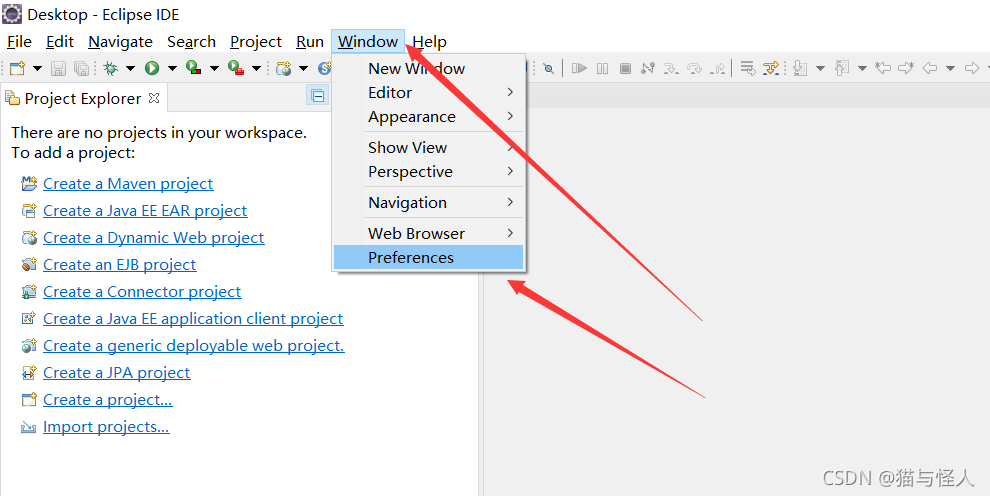Expand the Editor submenu

[x=429, y=93]
